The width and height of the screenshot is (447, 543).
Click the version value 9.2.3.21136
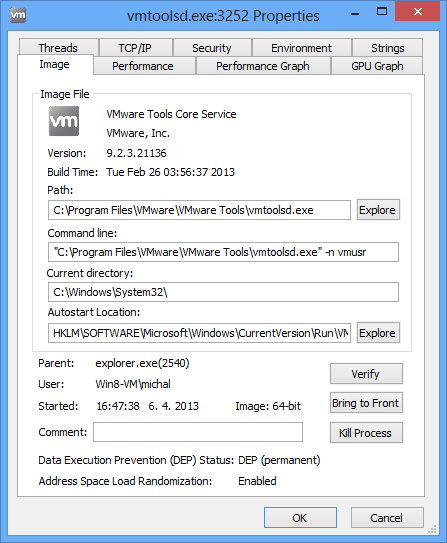pyautogui.click(x=136, y=153)
